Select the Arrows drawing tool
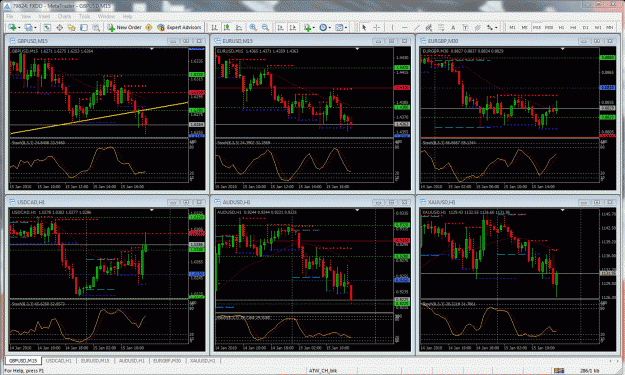 489,27
